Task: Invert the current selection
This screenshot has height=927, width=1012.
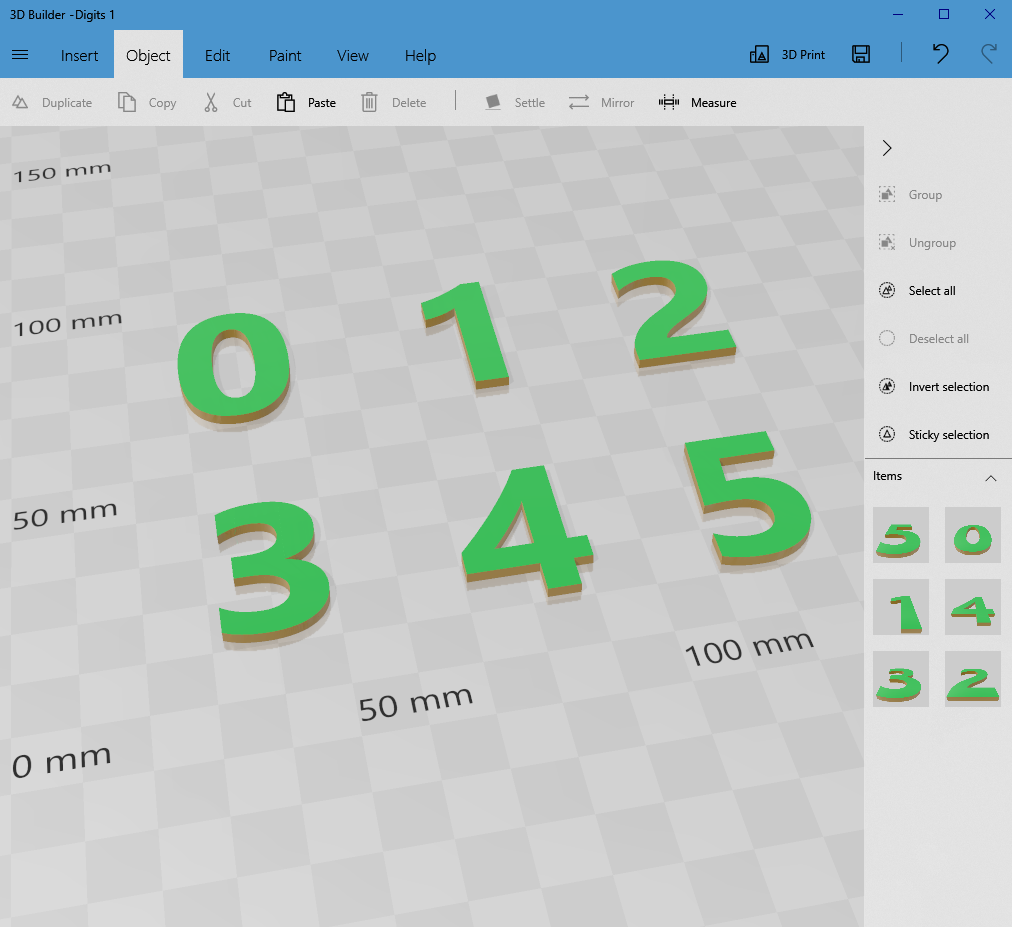Action: pyautogui.click(x=936, y=386)
